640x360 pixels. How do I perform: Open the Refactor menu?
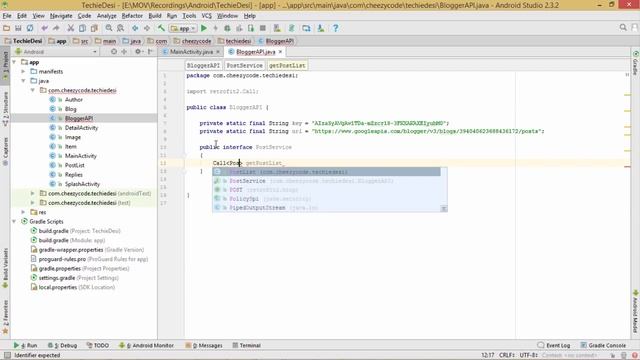pos(132,16)
